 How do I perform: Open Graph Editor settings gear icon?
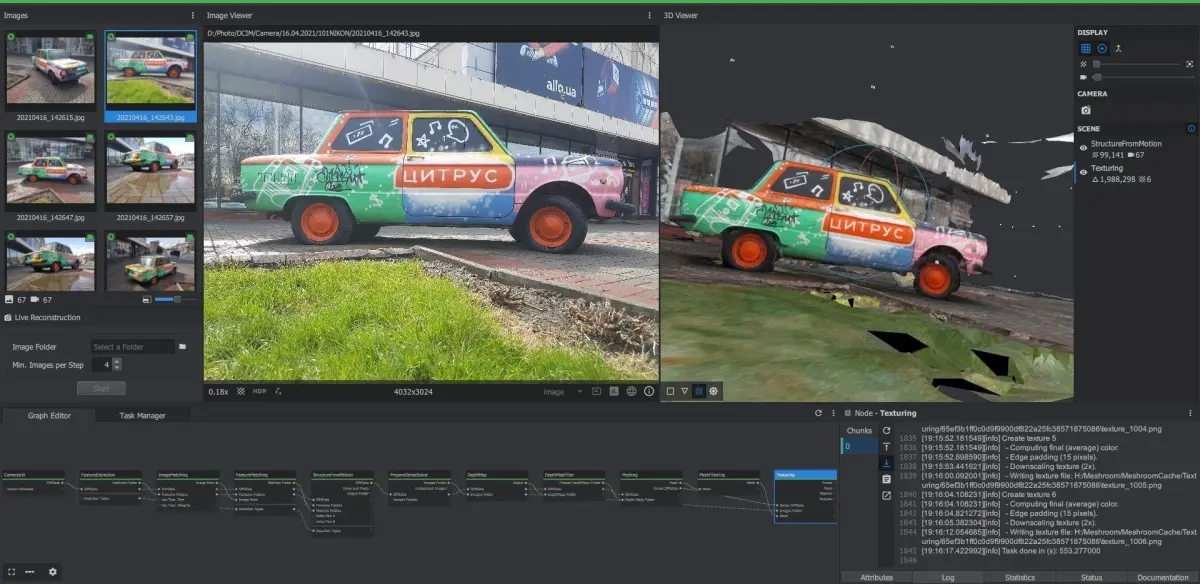pyautogui.click(x=53, y=571)
